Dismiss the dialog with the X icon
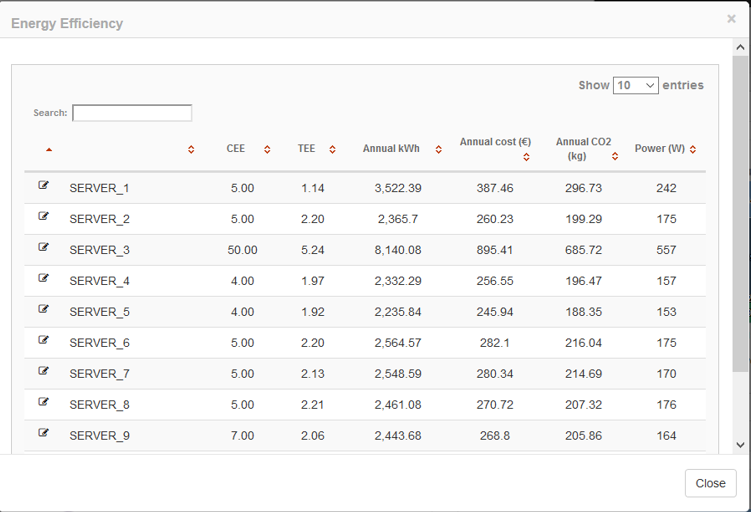Screen dimensions: 751x512 [731, 19]
